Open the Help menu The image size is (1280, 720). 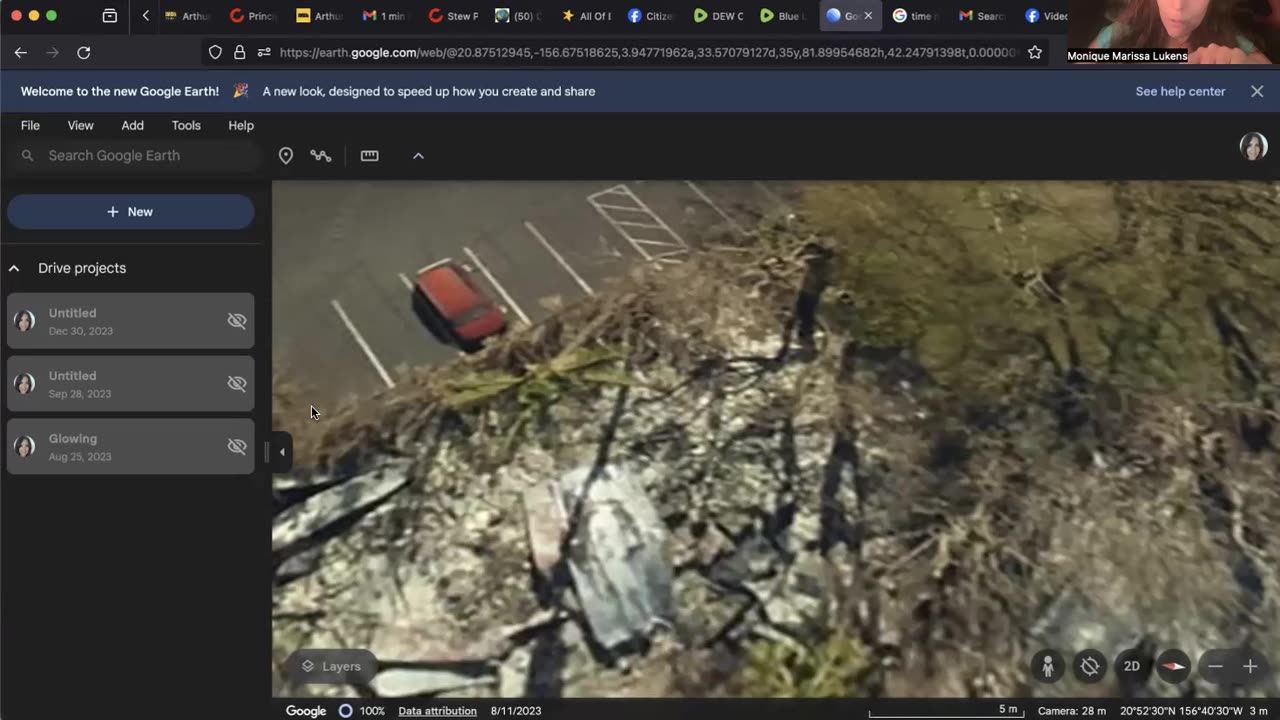coord(241,125)
